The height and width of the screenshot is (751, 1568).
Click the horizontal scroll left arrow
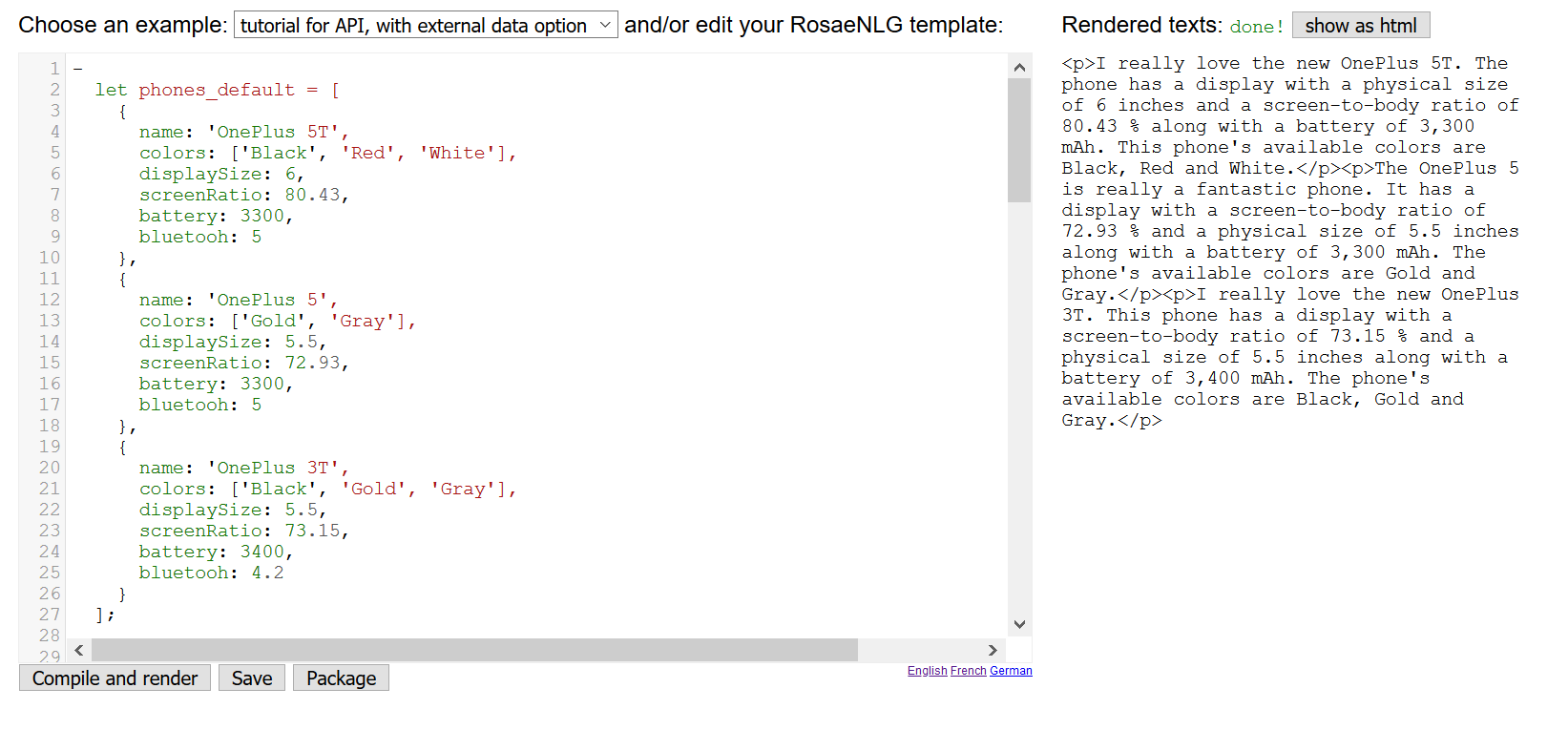tap(79, 650)
